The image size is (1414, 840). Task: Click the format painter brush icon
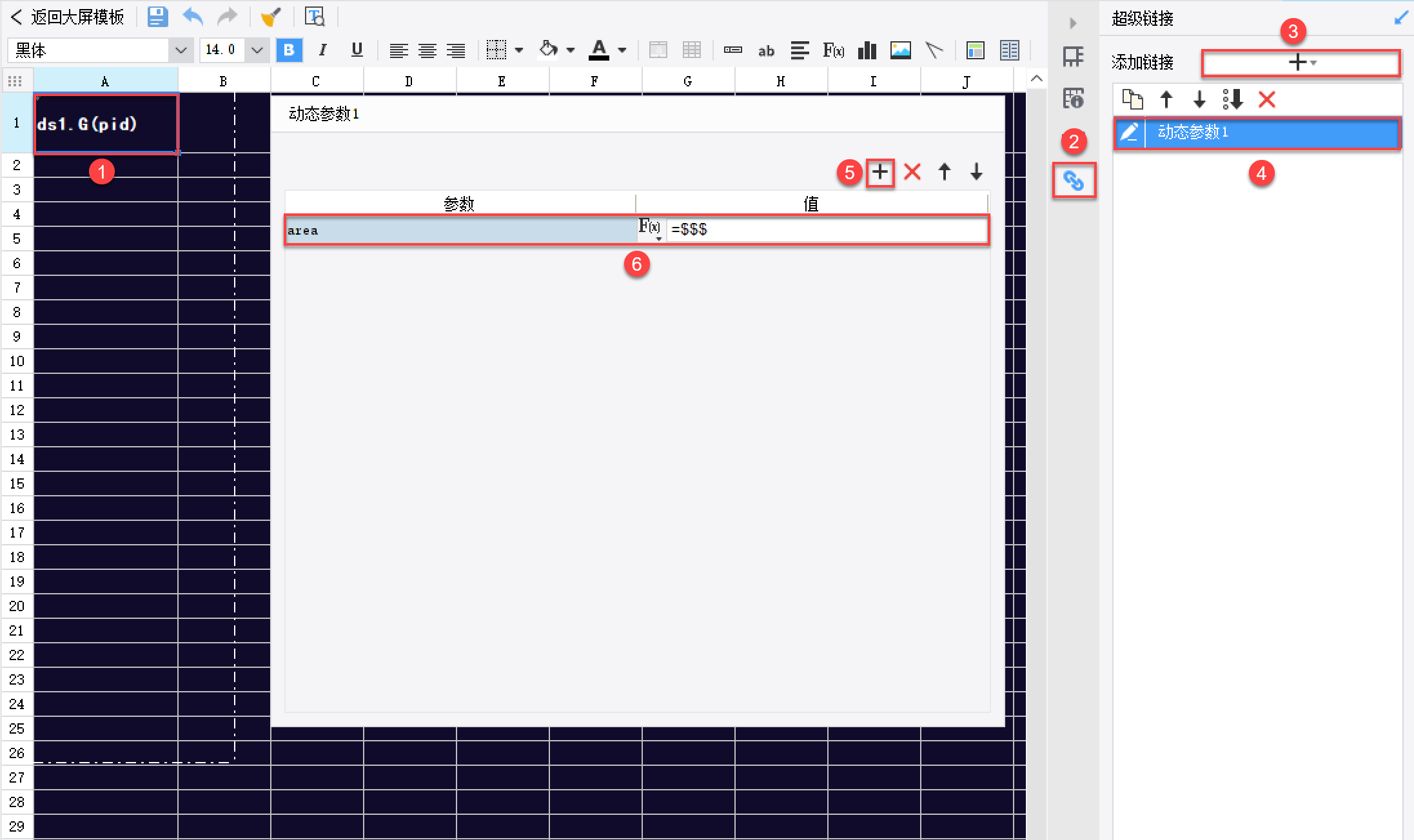click(x=271, y=17)
